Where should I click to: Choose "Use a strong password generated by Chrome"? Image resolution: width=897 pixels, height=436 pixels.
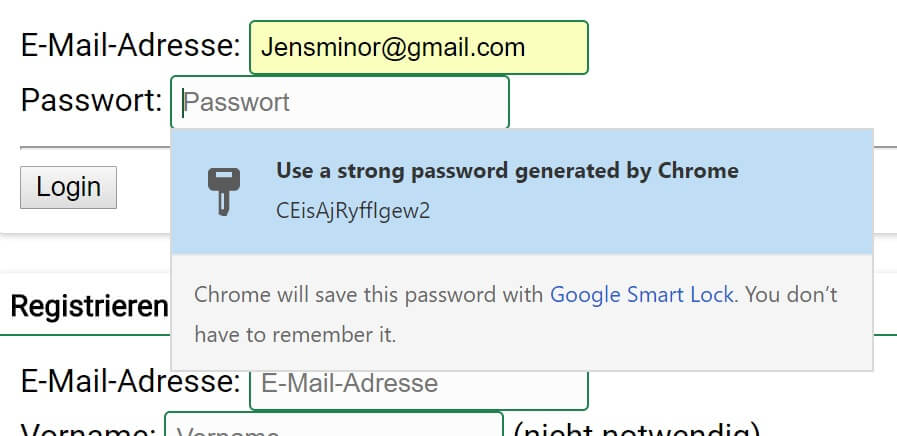pos(507,171)
